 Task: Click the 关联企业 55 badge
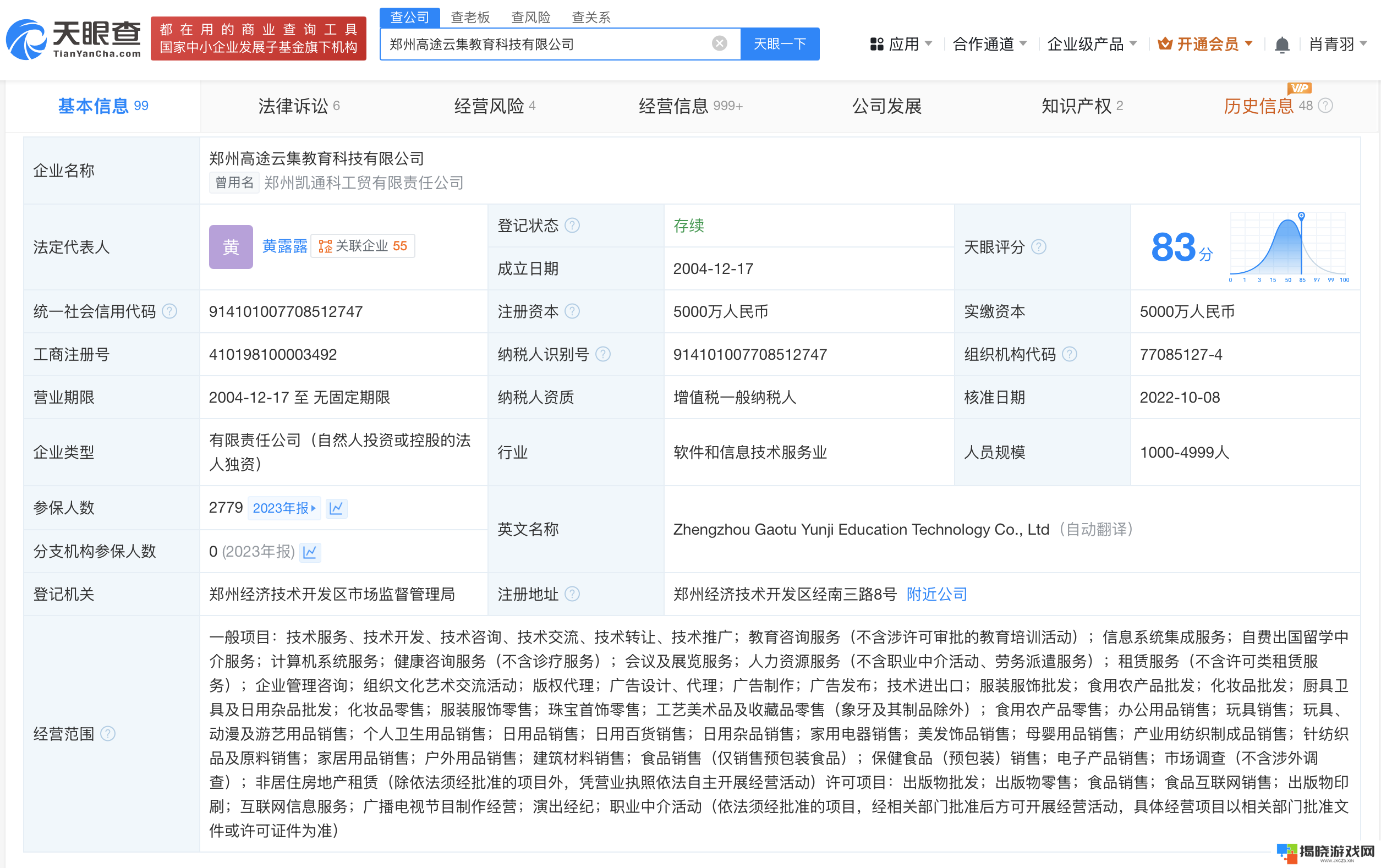click(363, 246)
